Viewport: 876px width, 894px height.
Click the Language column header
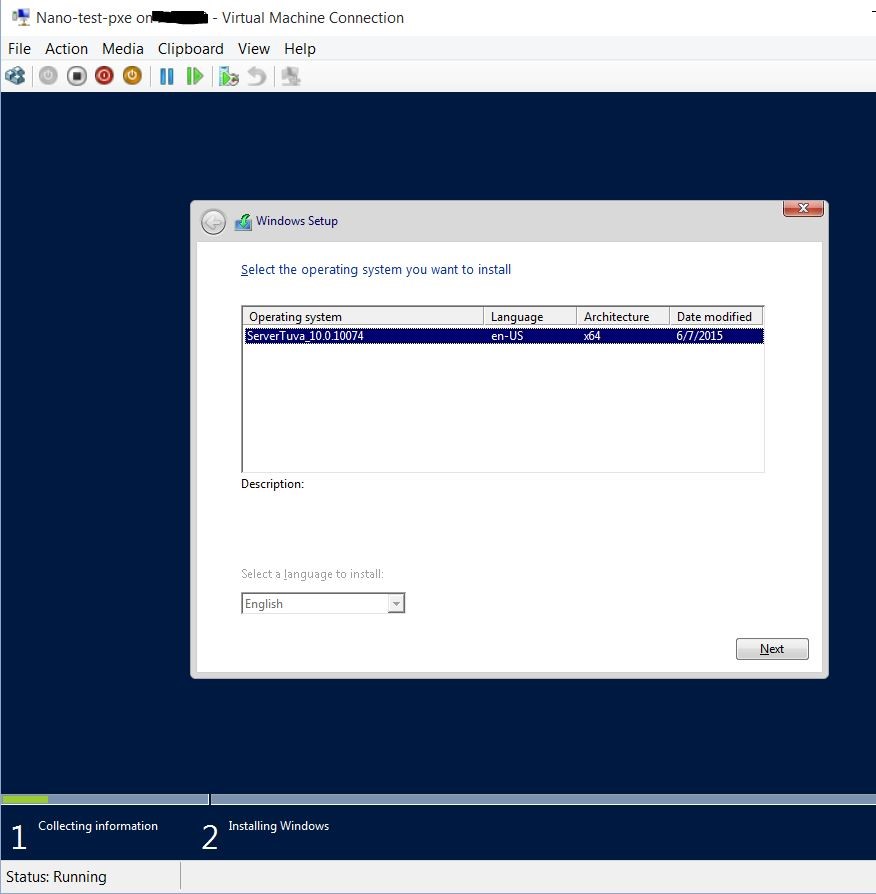(x=530, y=316)
